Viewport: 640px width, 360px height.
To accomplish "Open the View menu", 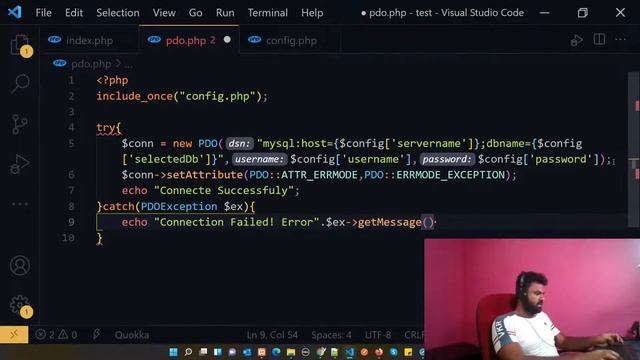I will (x=164, y=13).
